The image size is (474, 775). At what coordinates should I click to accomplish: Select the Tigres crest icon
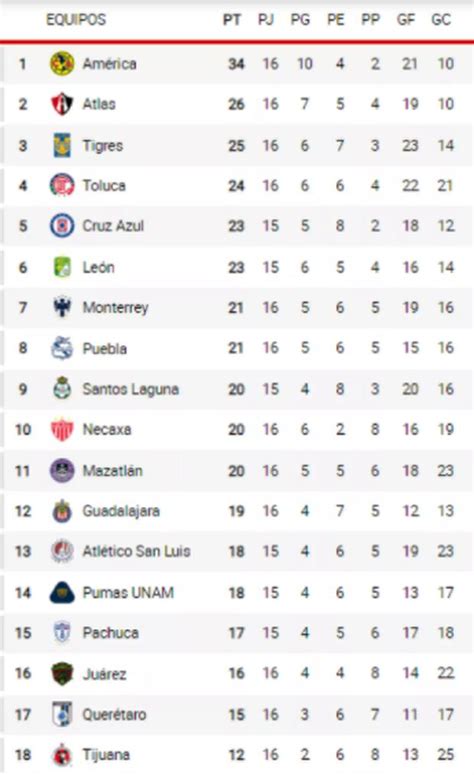click(62, 145)
